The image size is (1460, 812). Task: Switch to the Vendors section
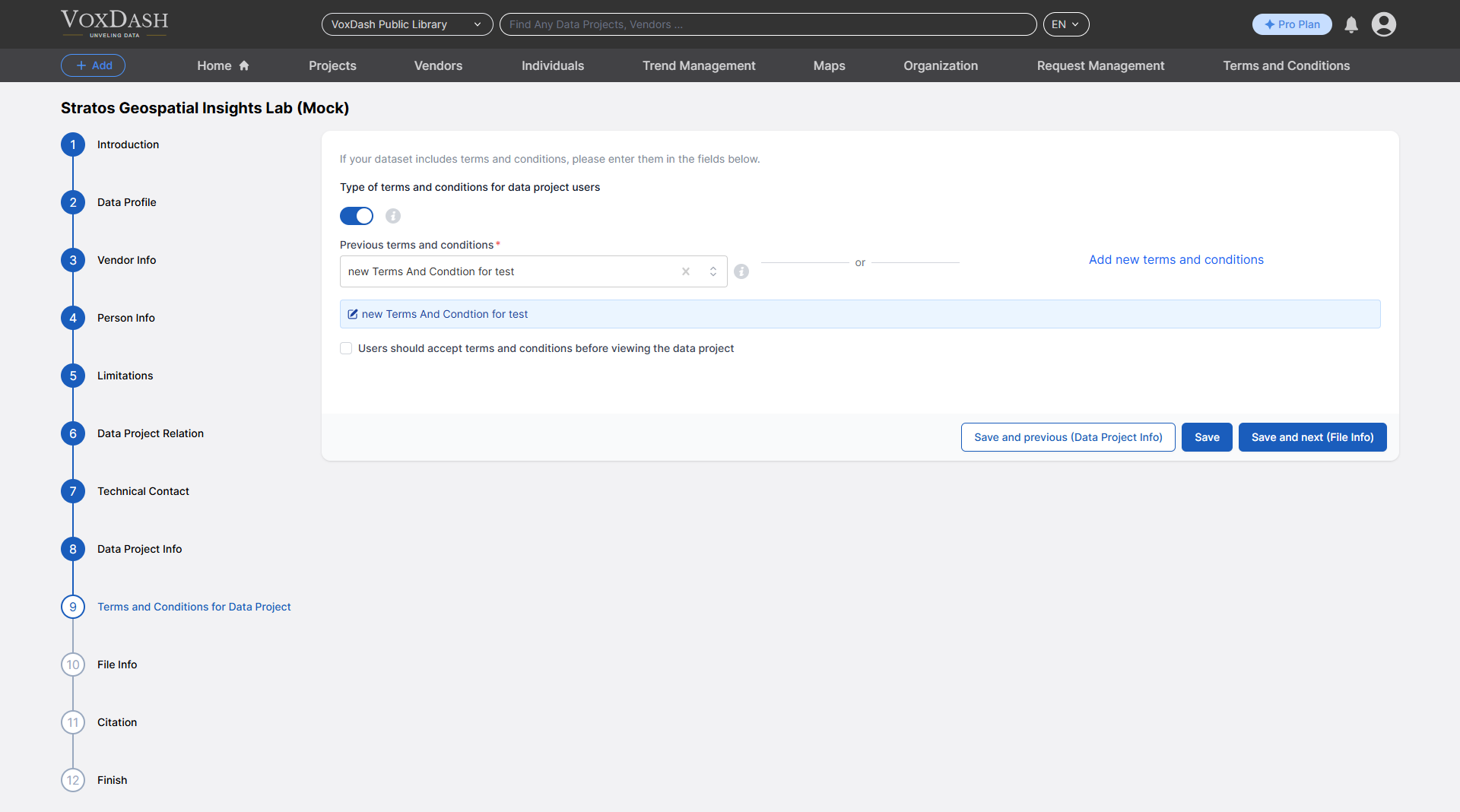point(437,65)
